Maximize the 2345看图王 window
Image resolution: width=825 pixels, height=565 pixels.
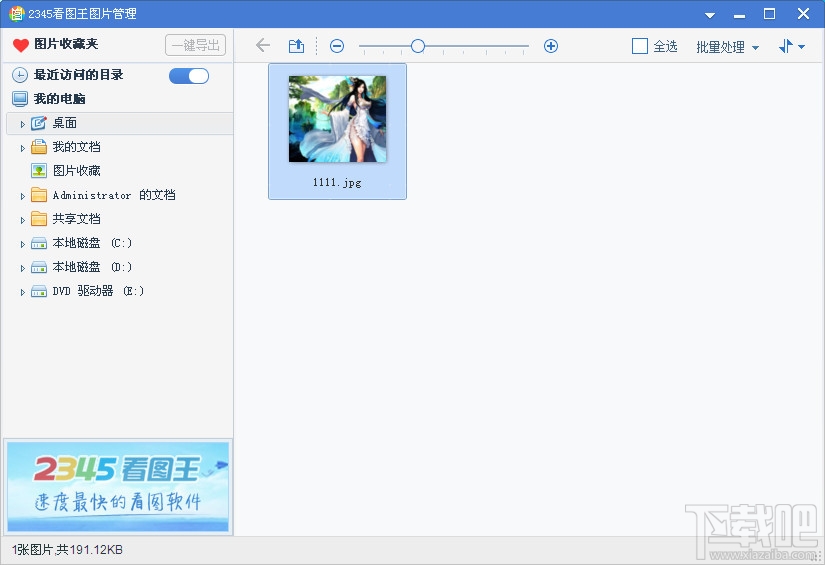769,14
